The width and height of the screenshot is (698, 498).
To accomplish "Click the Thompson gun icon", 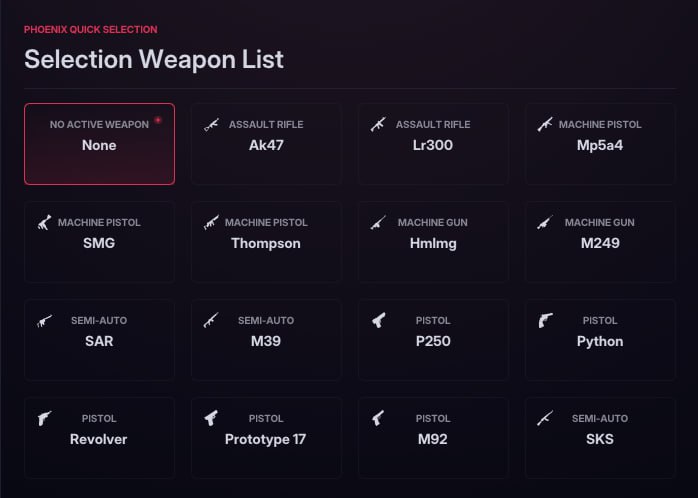I will 211,222.
